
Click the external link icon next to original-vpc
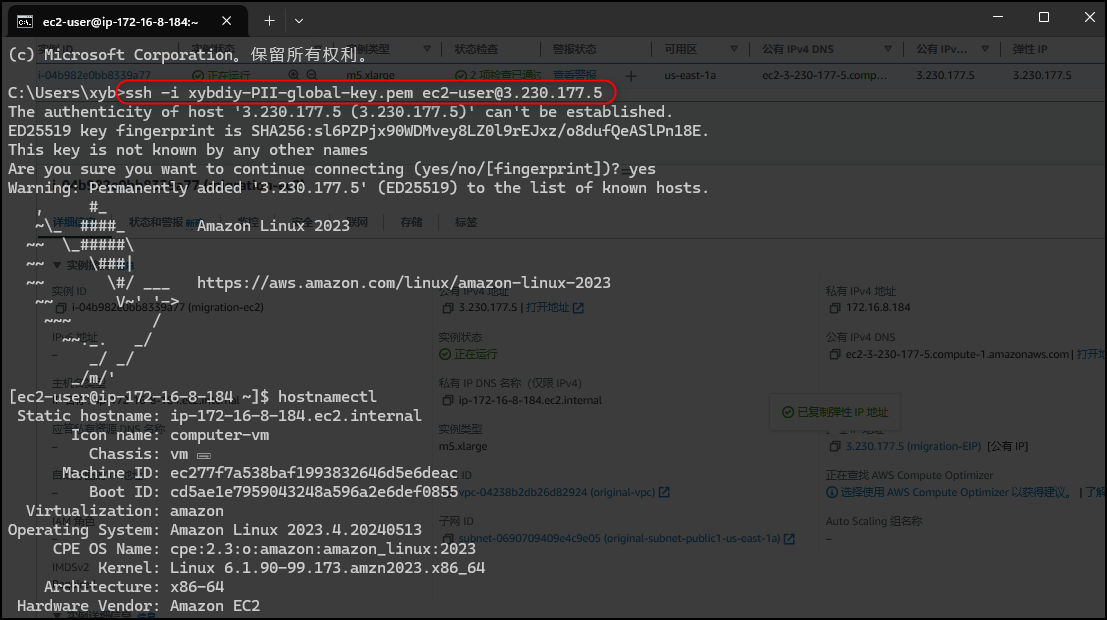point(664,492)
